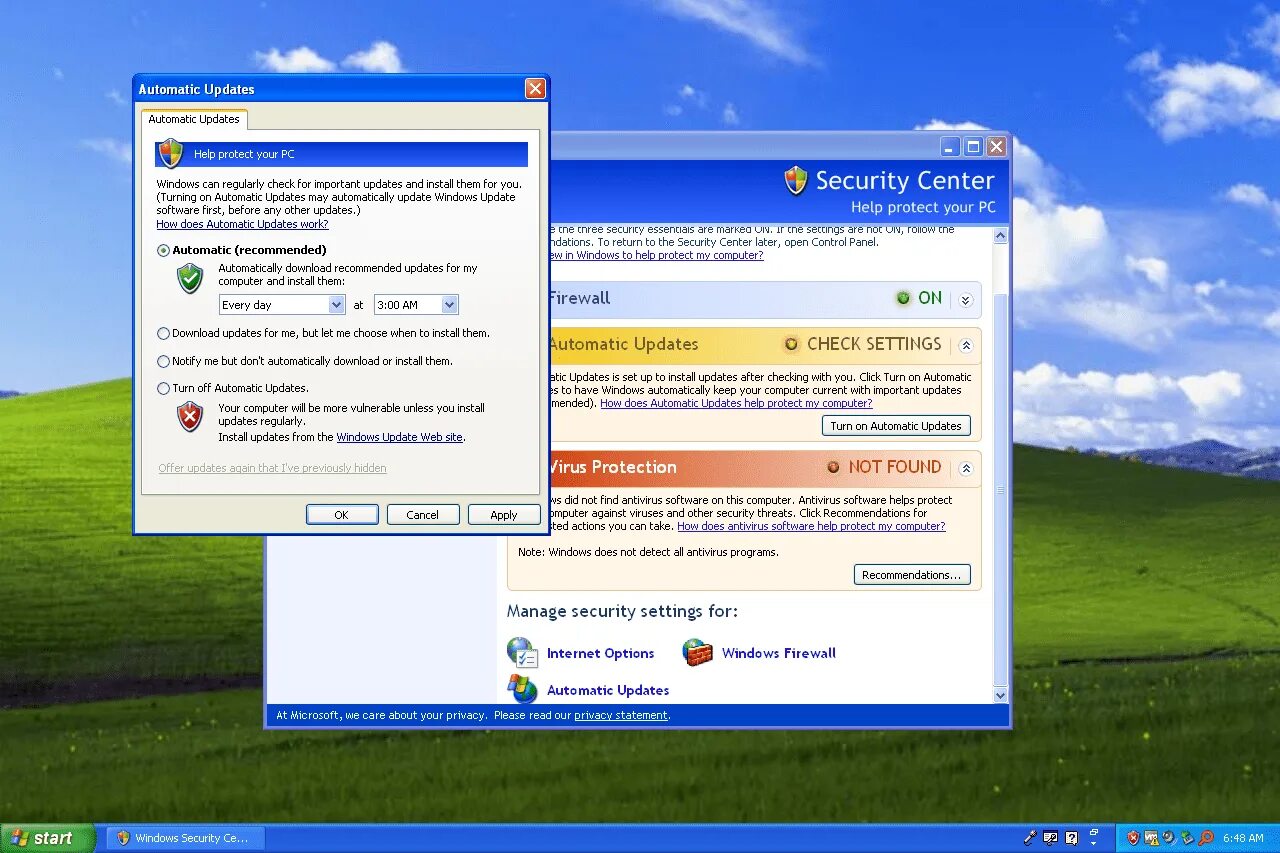Click the Security Center scrollbar down arrow
Viewport: 1280px width, 853px height.
point(1000,694)
